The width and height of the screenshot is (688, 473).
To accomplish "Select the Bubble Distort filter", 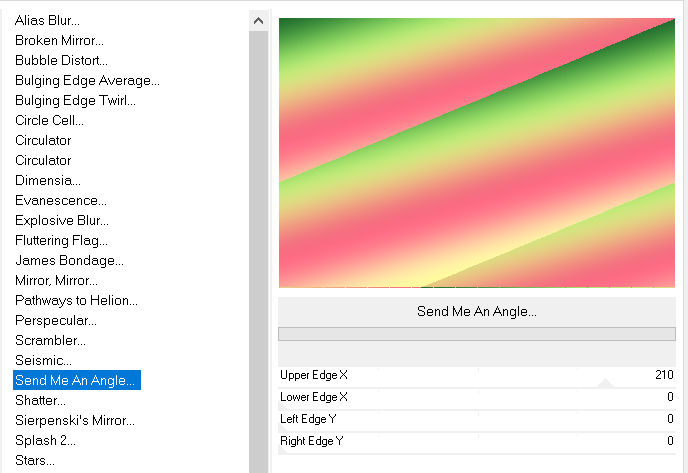I will [x=61, y=60].
